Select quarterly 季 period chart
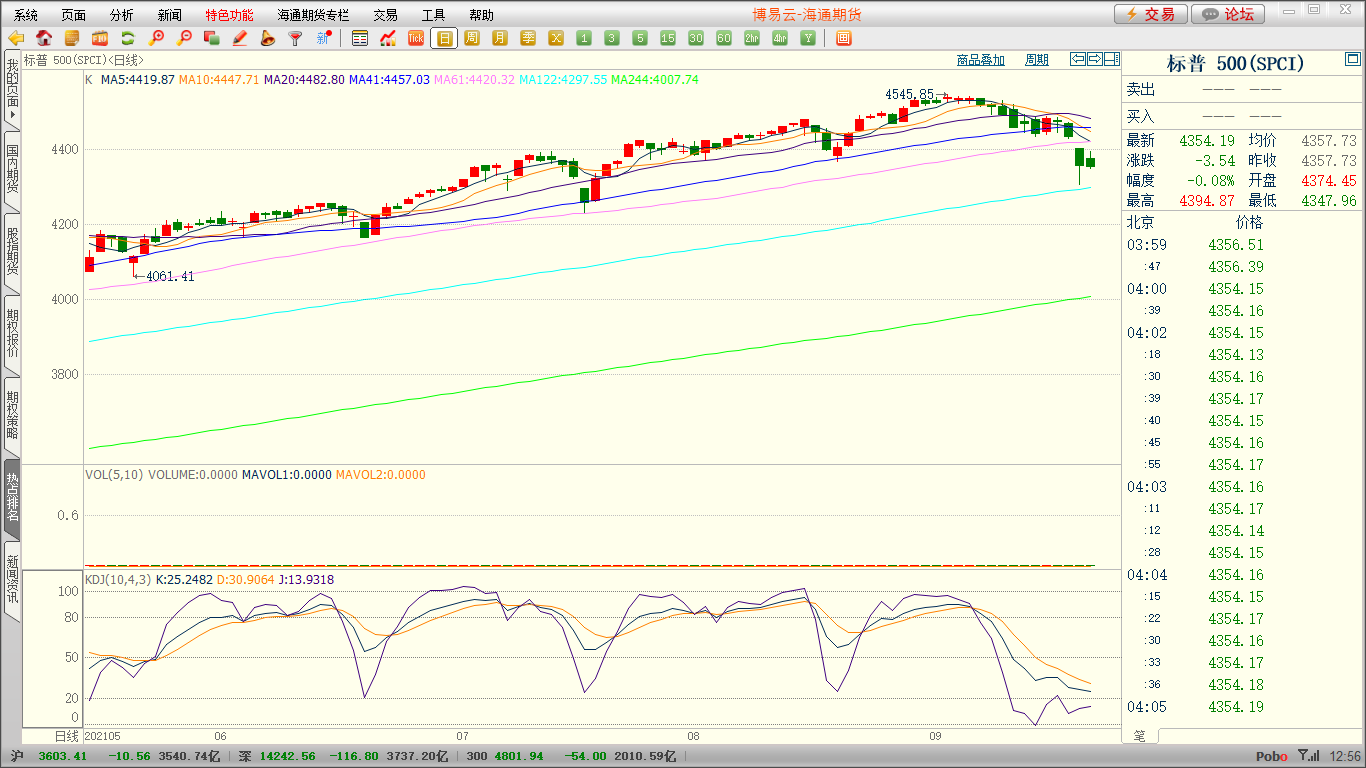Viewport: 1366px width, 768px height. 528,38
